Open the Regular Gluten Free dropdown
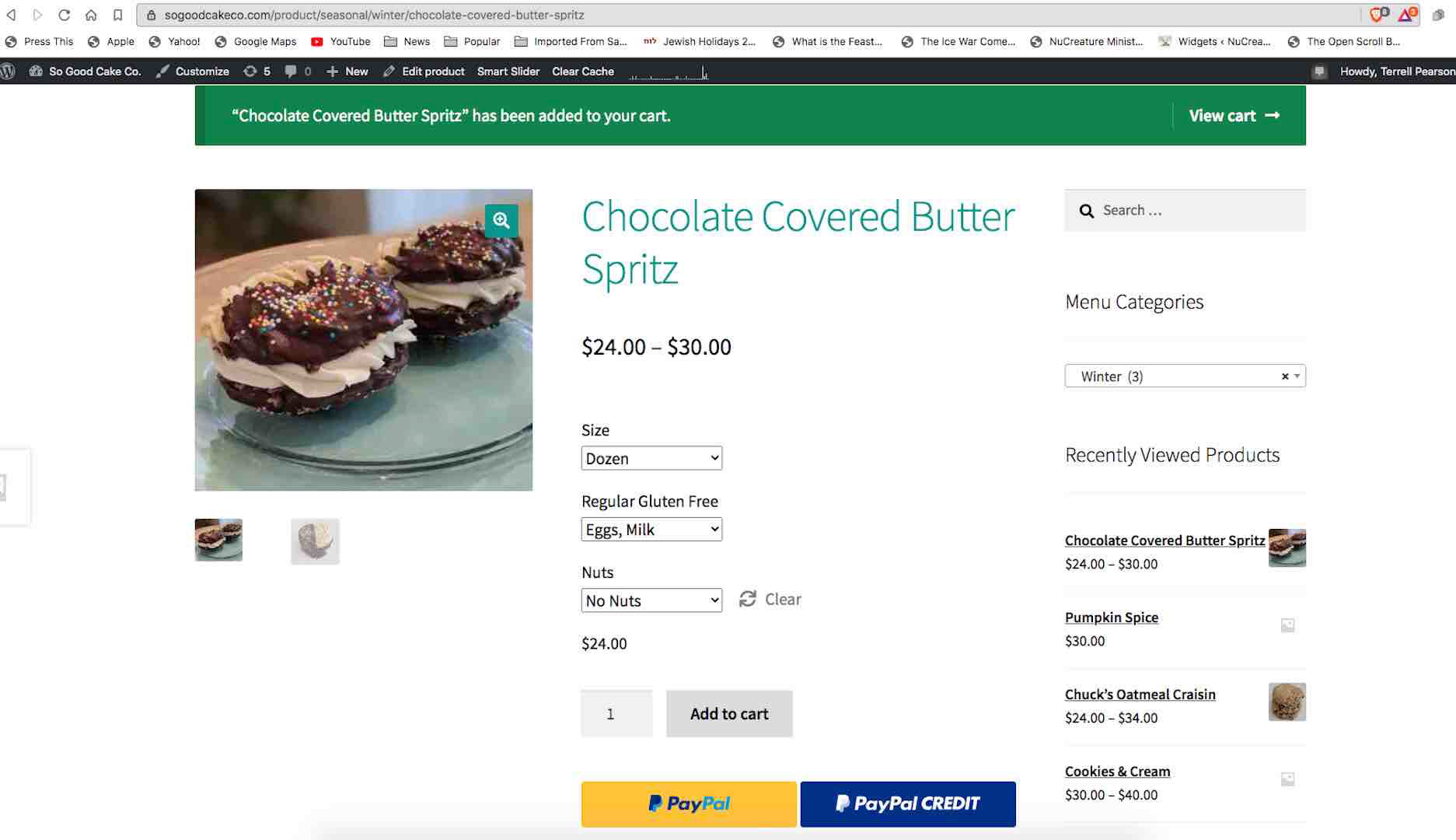The image size is (1456, 840). [651, 530]
